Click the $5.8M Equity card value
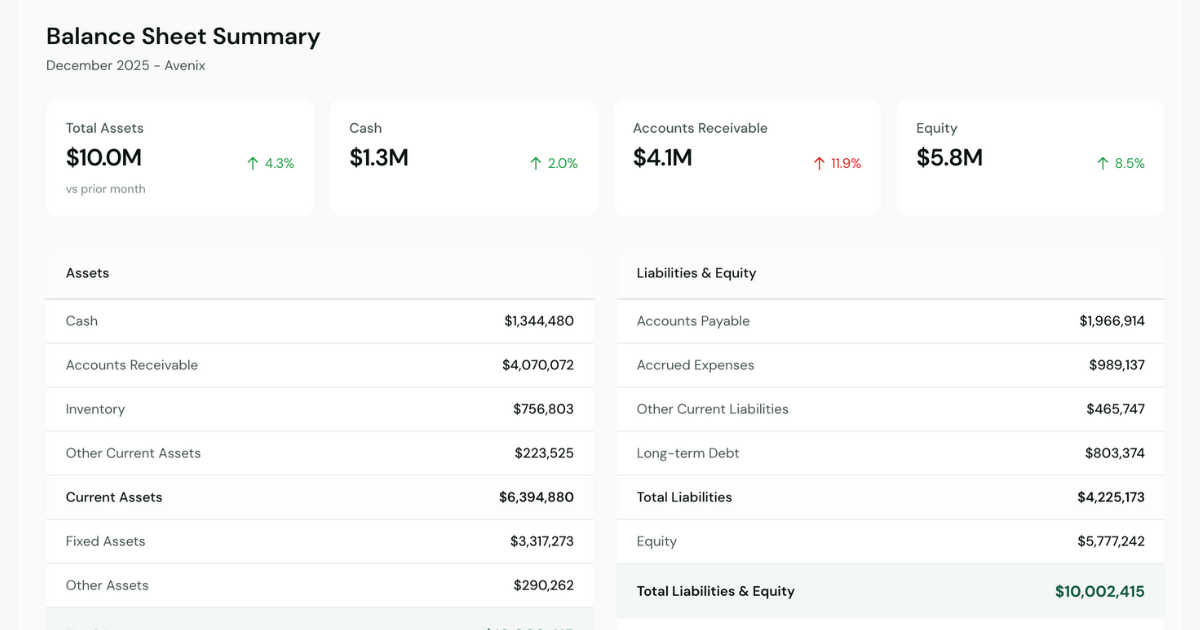Viewport: 1200px width, 630px height. 949,158
